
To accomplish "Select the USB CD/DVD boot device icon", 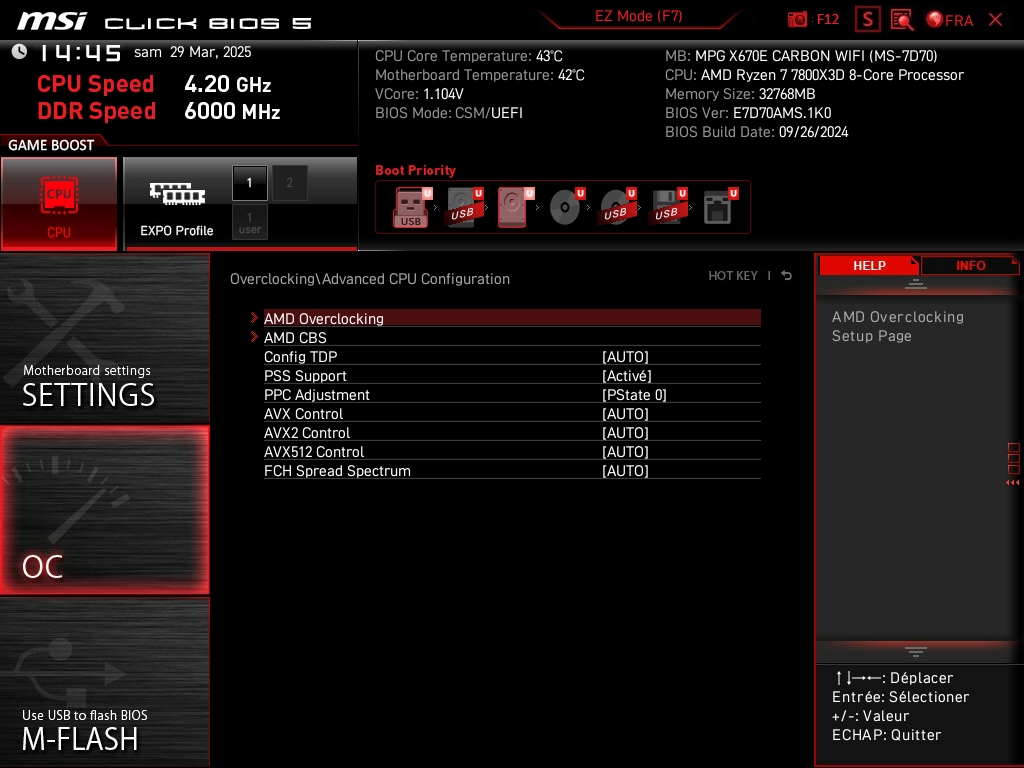I will point(616,208).
